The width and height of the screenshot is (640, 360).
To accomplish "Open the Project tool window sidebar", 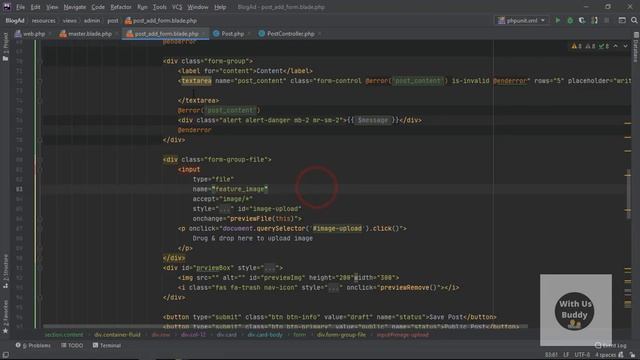I will (x=5, y=47).
